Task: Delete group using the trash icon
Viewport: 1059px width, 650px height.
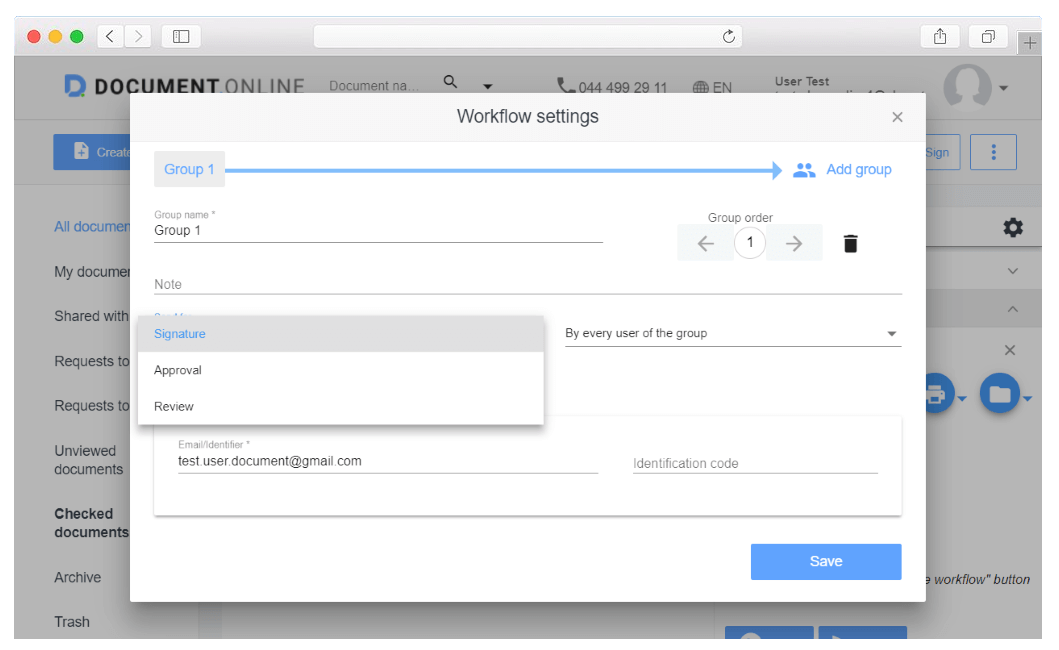Action: pyautogui.click(x=850, y=243)
